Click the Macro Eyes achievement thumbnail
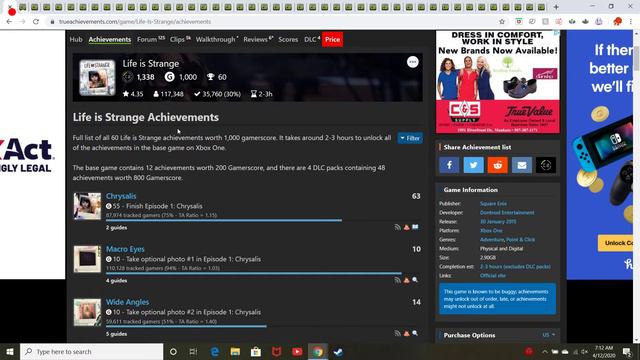 (x=87, y=259)
